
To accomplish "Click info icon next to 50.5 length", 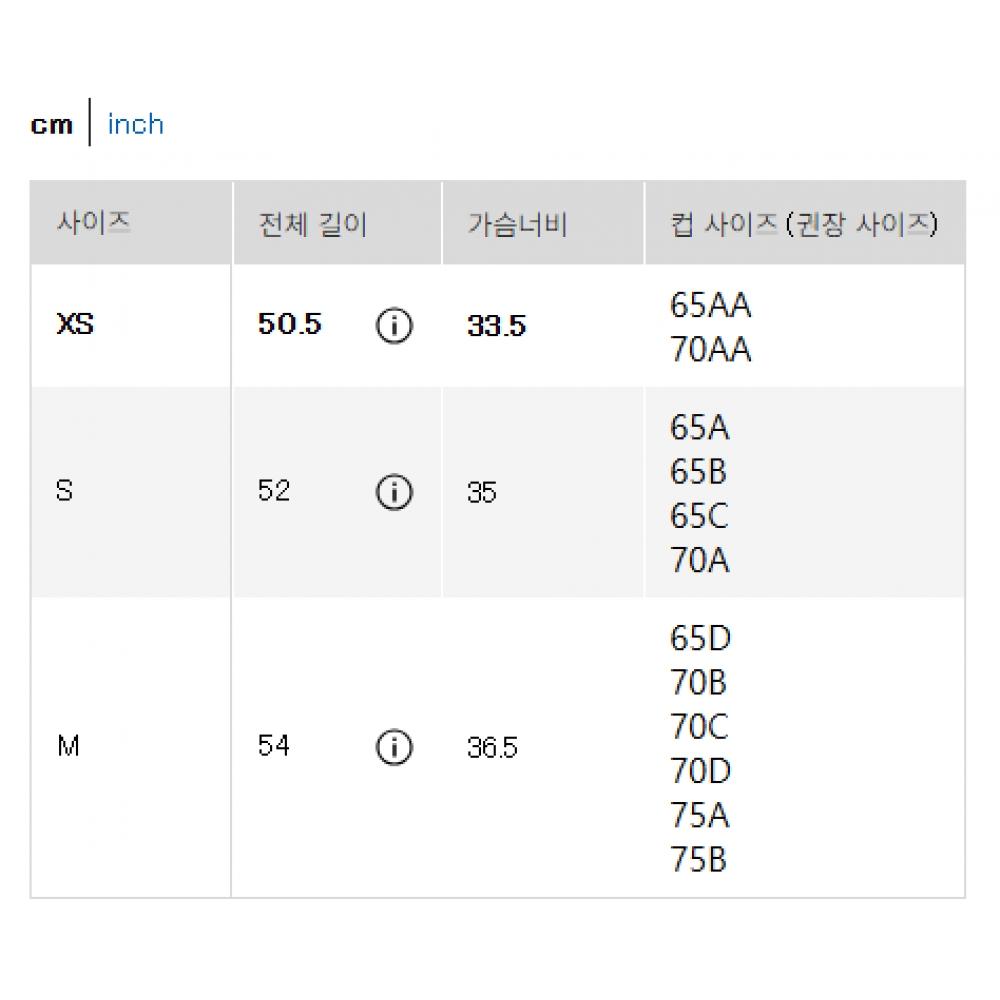I will click(x=394, y=326).
